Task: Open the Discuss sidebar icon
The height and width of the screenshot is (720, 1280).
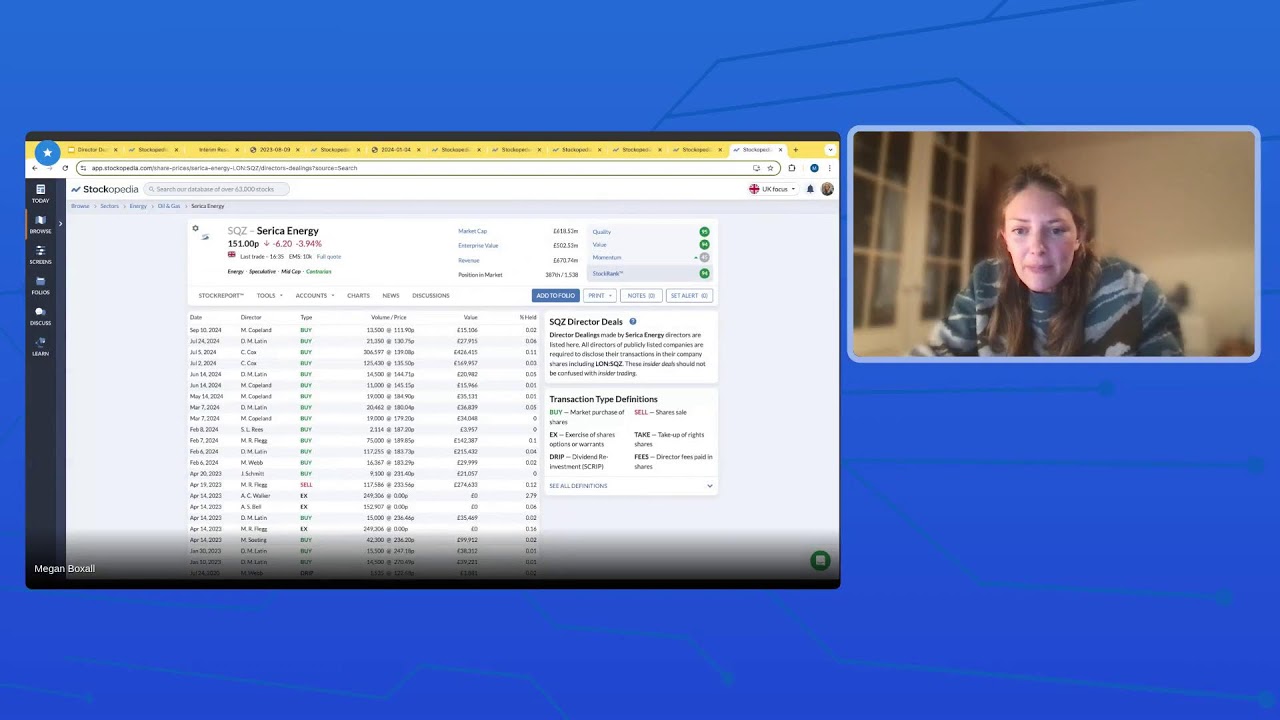Action: coord(40,316)
